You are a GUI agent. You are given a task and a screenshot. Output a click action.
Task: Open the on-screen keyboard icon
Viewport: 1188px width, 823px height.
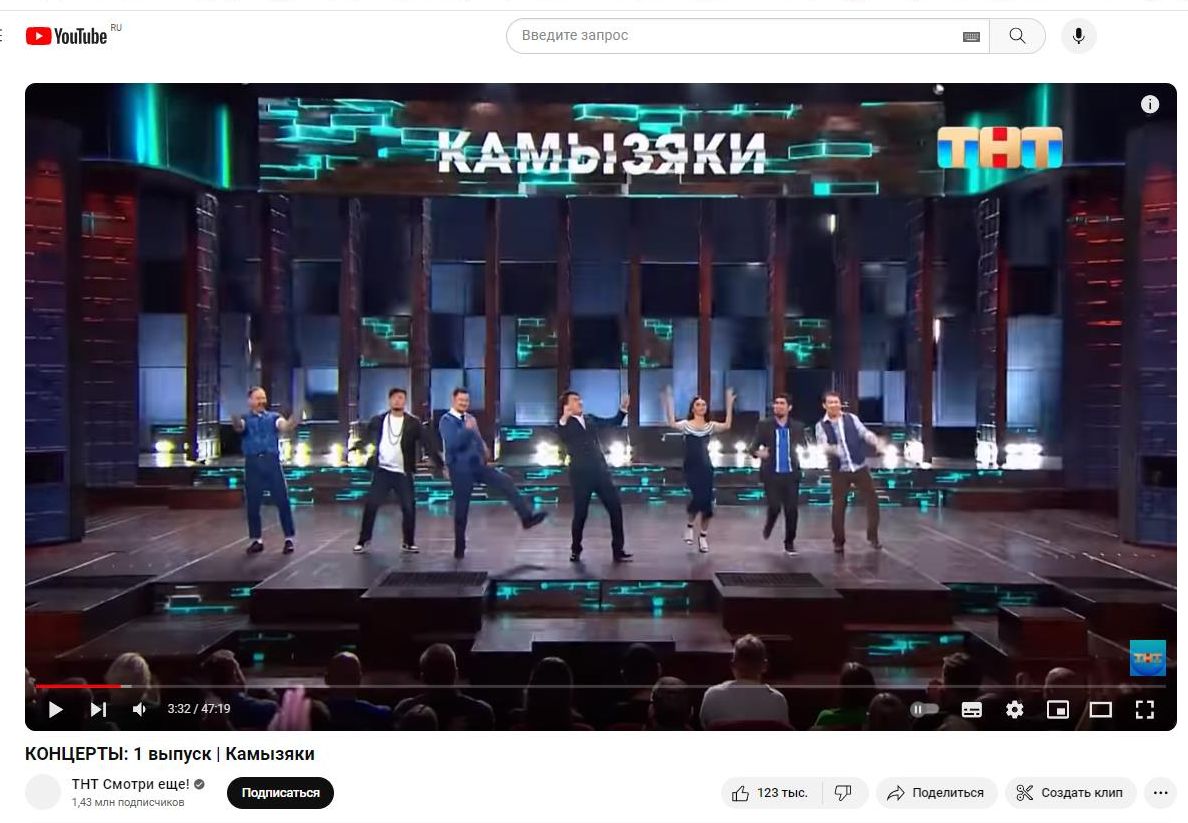(x=971, y=36)
